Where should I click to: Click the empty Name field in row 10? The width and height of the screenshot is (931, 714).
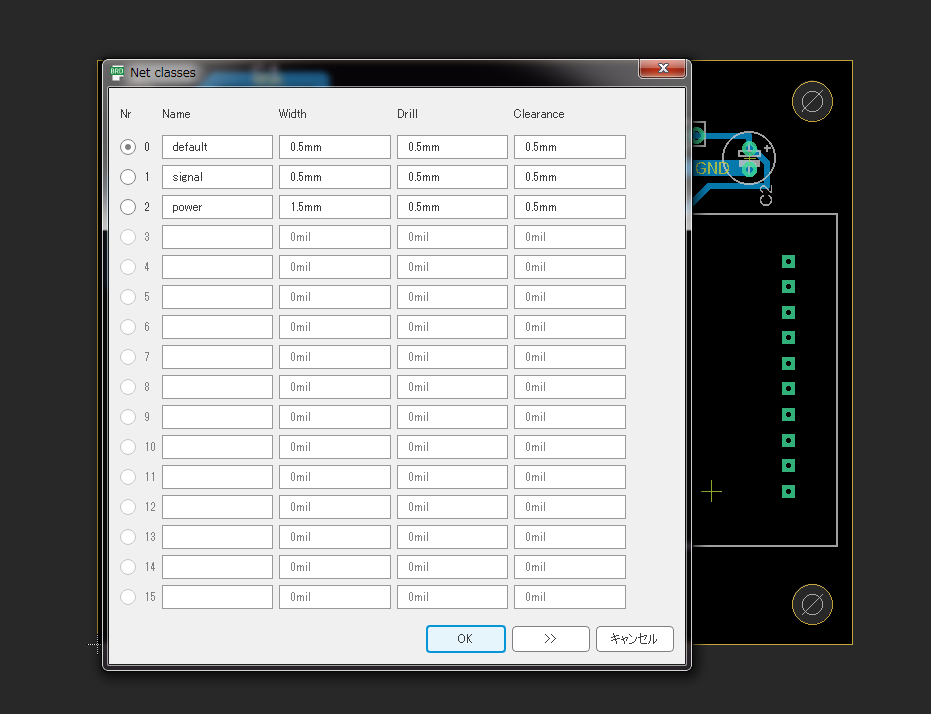pos(217,447)
